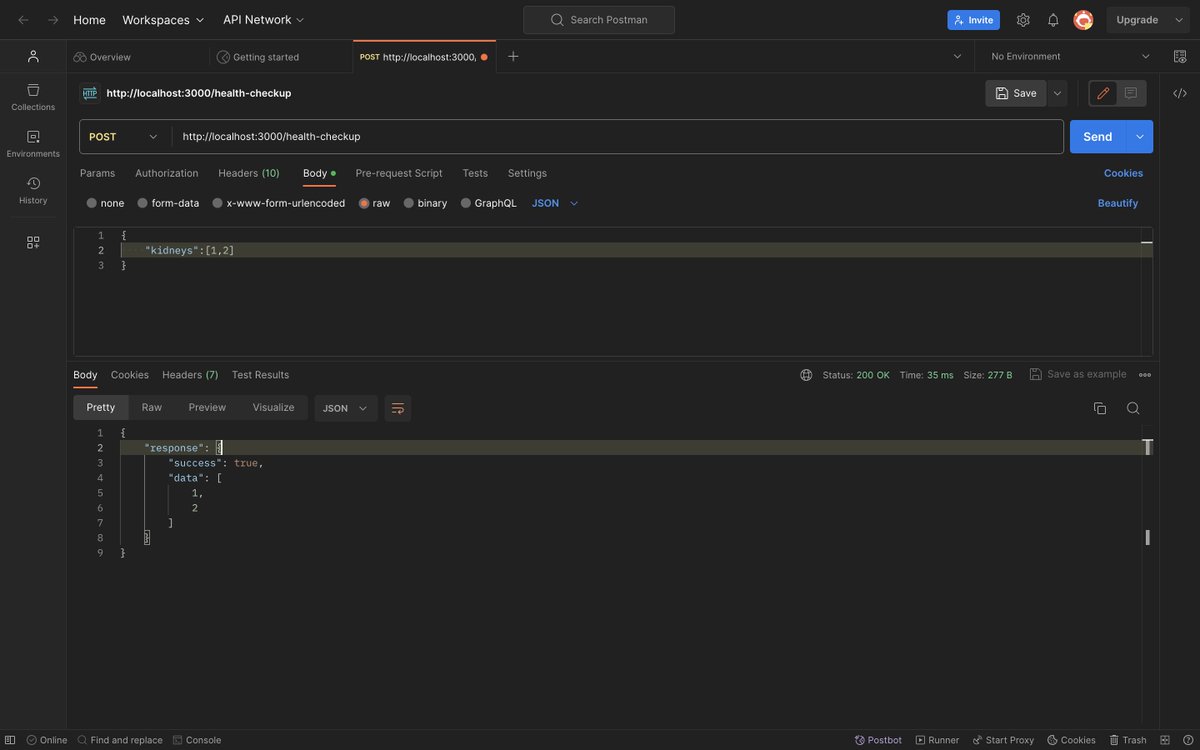Viewport: 1200px width, 750px height.
Task: Select the raw body type
Action: point(375,203)
